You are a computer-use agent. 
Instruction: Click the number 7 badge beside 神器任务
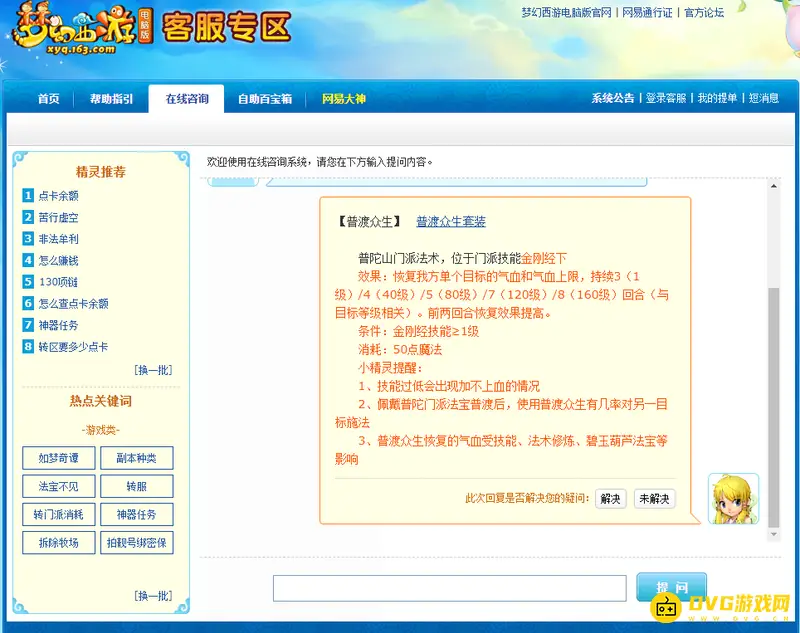click(x=28, y=325)
